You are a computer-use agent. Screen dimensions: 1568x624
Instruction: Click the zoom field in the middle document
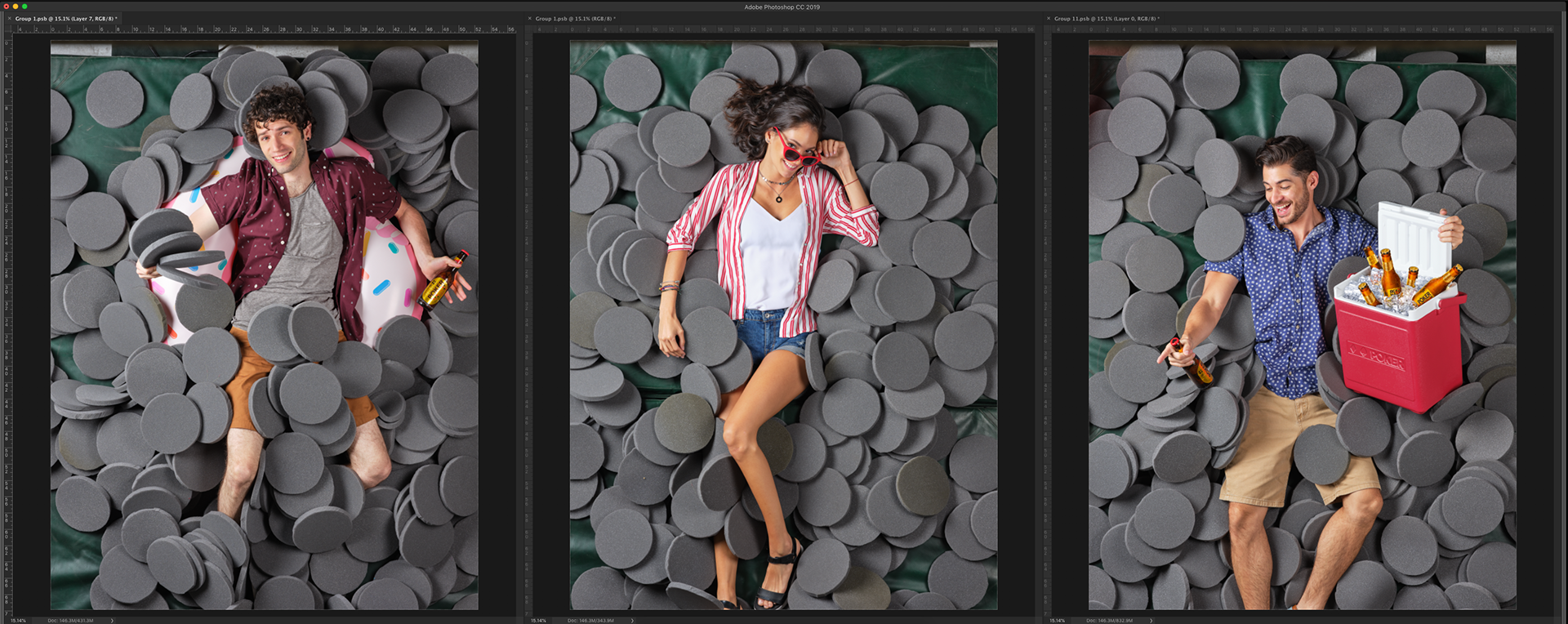(538, 620)
